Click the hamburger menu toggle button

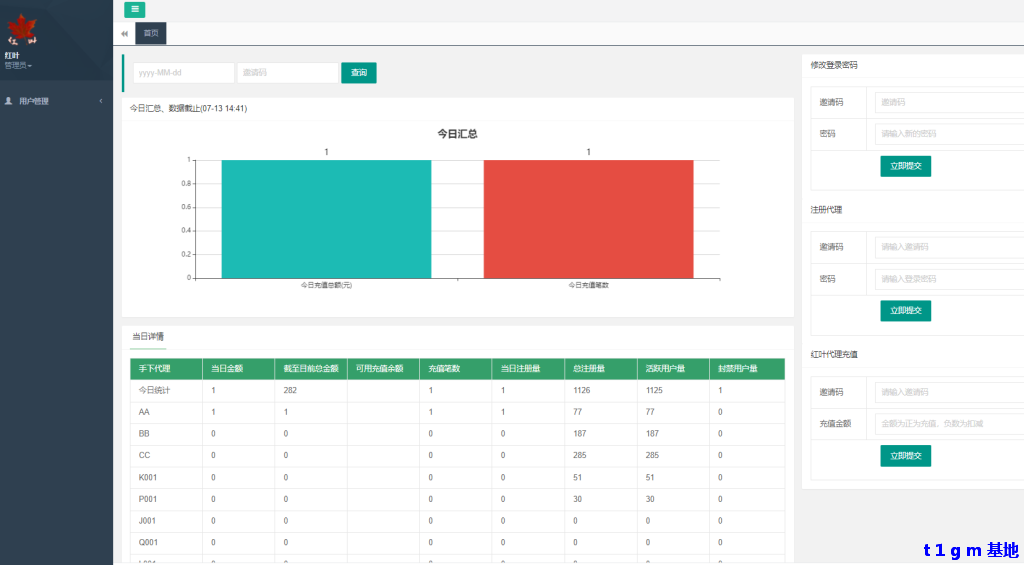click(134, 9)
